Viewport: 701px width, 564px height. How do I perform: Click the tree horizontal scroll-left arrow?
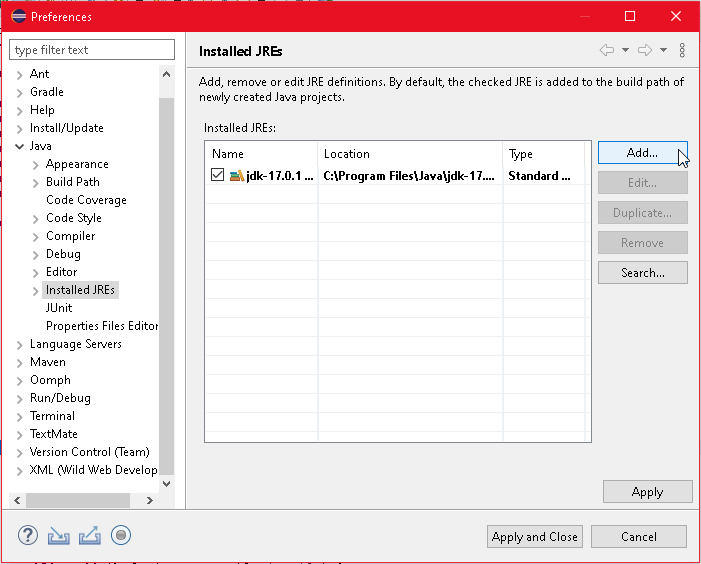pos(17,500)
